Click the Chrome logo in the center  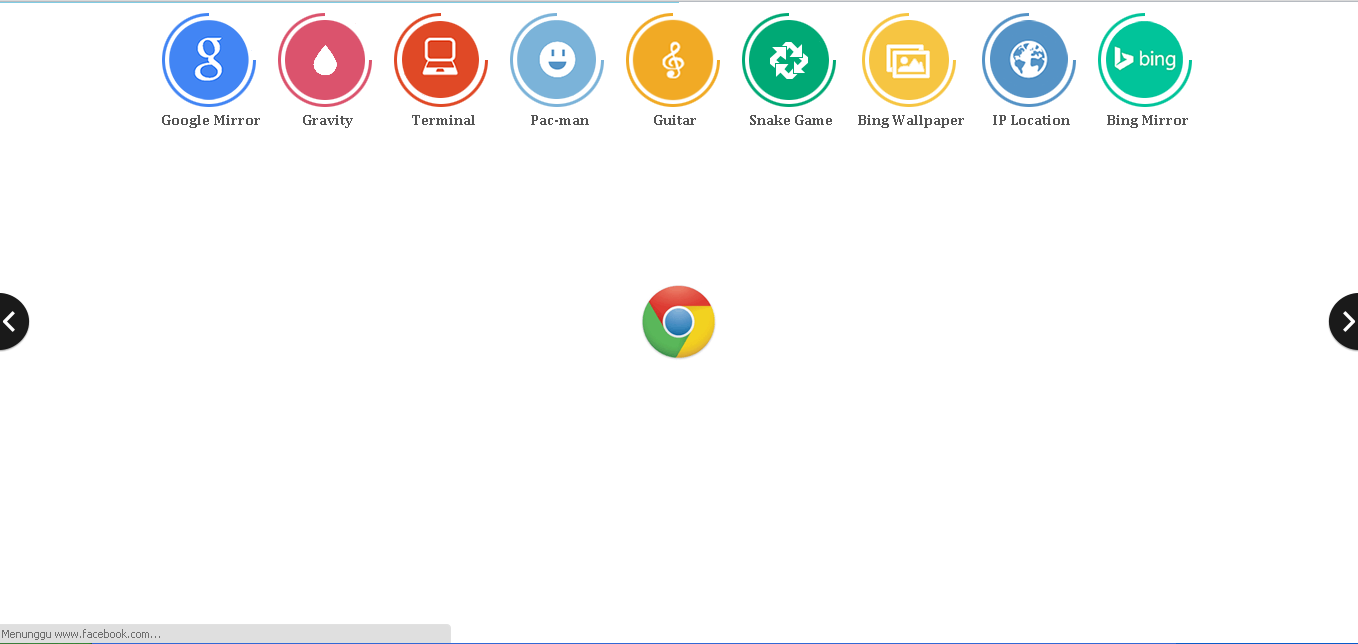[679, 322]
